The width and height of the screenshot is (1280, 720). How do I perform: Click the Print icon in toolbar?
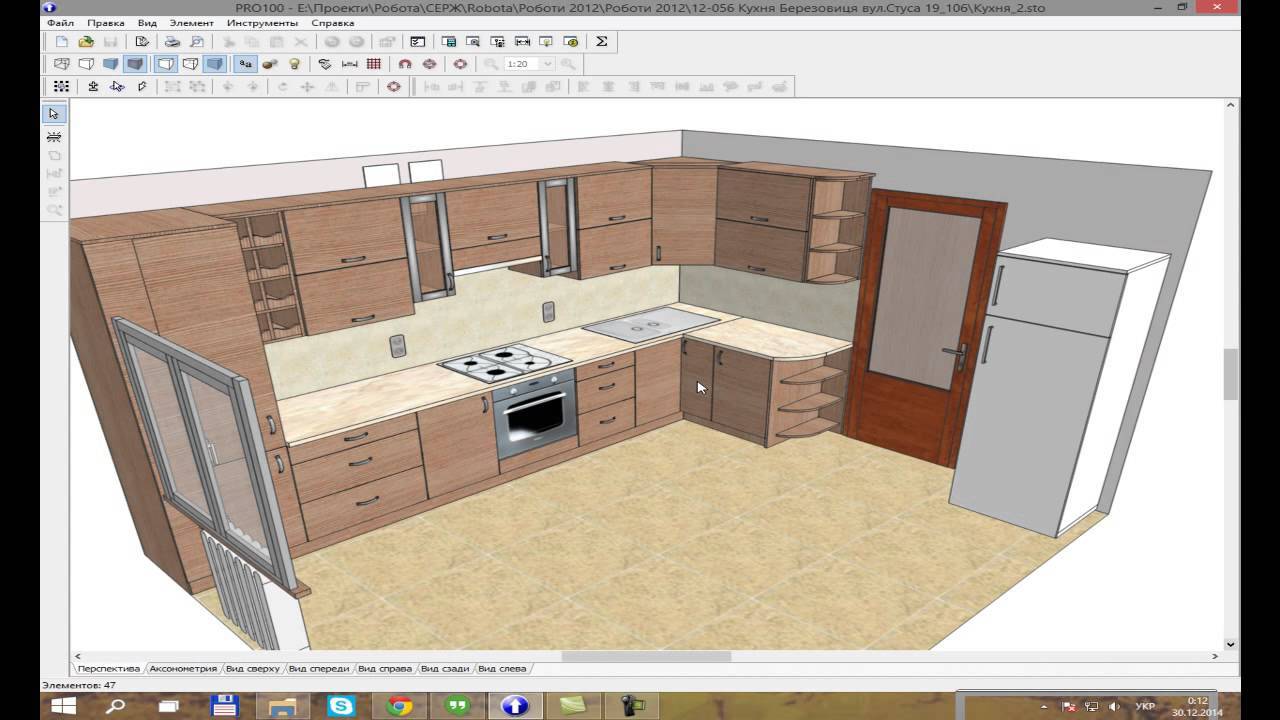172,42
